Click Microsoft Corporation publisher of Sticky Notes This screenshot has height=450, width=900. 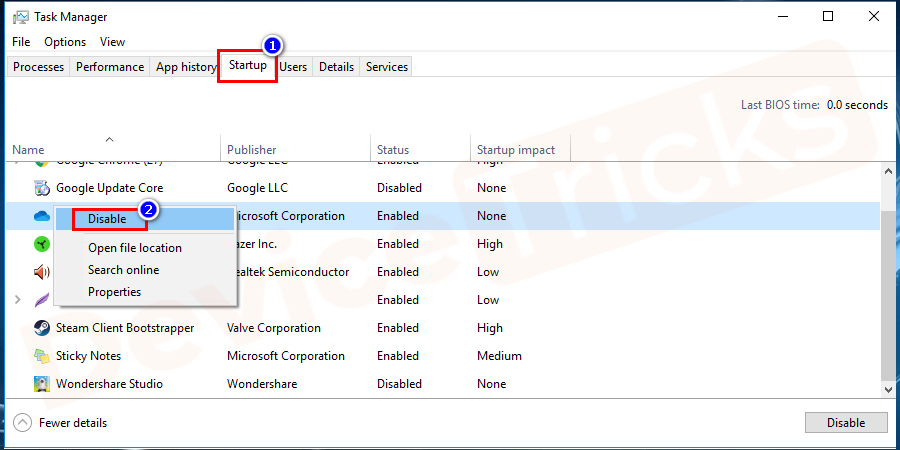[x=286, y=356]
